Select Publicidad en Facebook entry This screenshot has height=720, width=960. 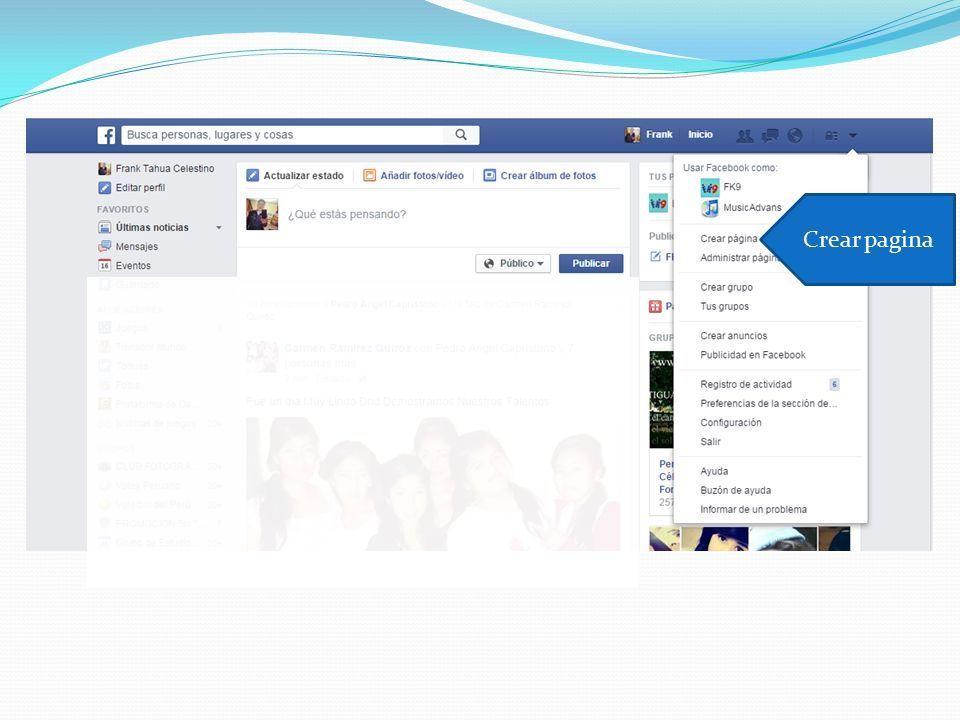(x=752, y=354)
